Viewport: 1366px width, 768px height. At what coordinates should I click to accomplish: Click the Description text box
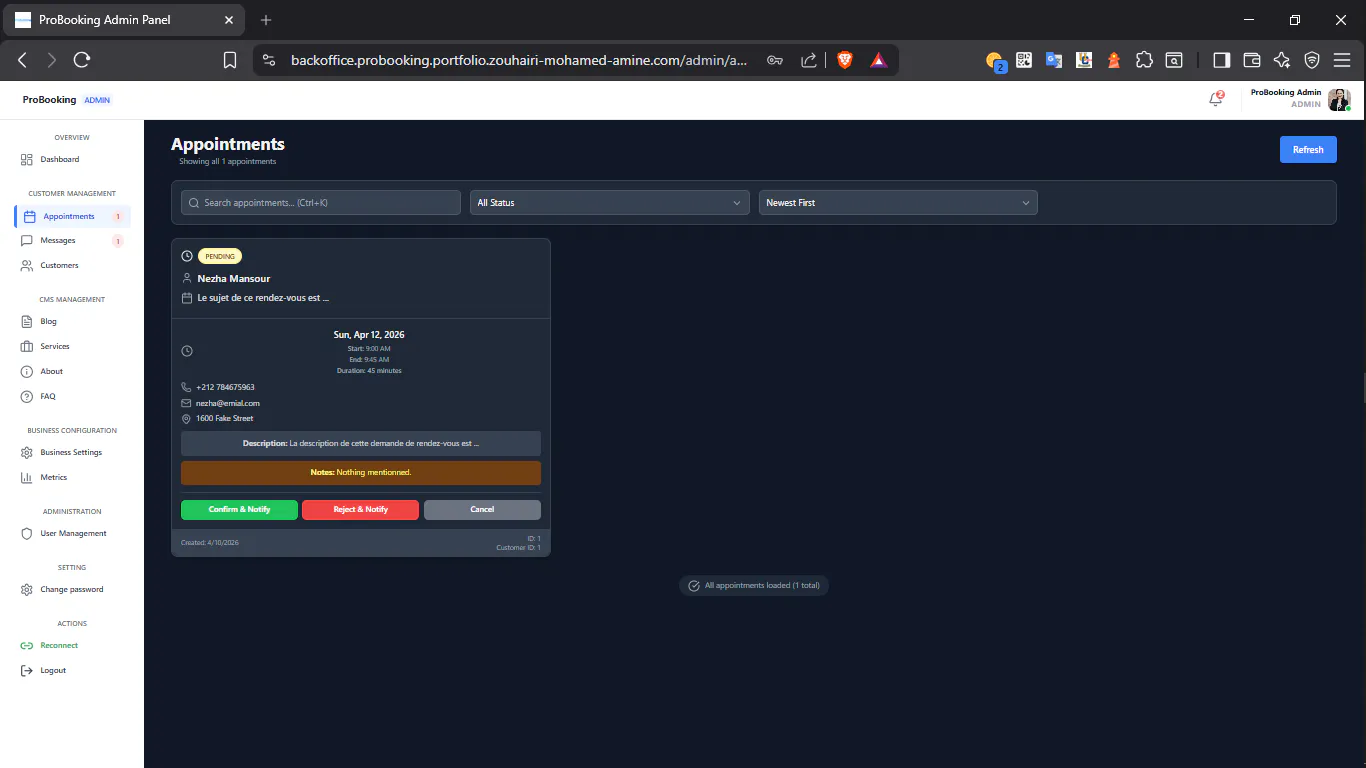pos(361,443)
